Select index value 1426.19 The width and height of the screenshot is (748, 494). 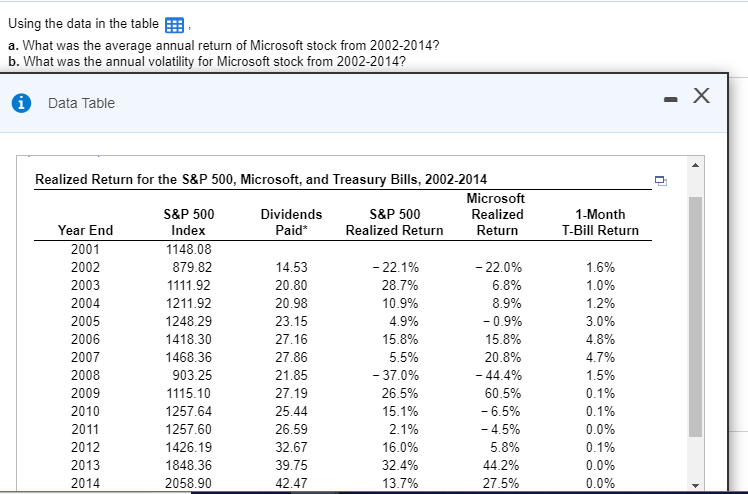[188, 447]
